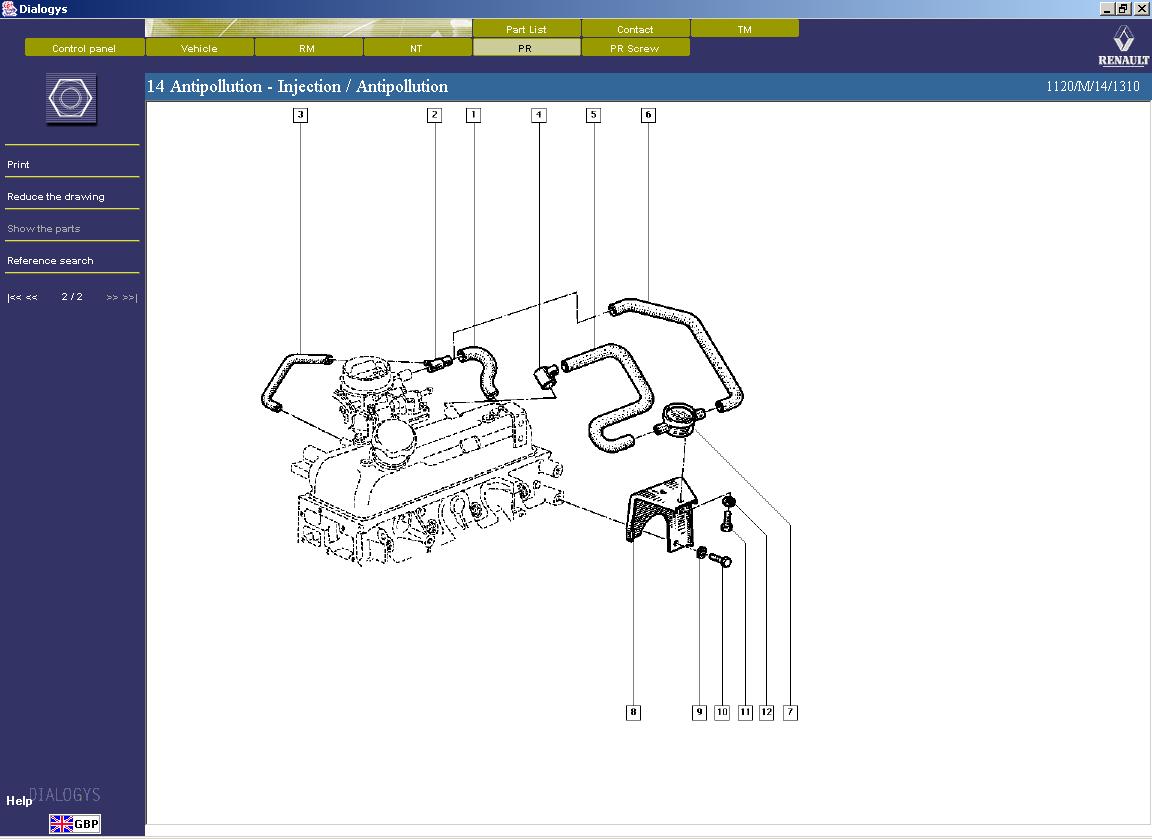The image size is (1152, 839).
Task: Click the Antipollution - Injection heading
Action: click(298, 86)
